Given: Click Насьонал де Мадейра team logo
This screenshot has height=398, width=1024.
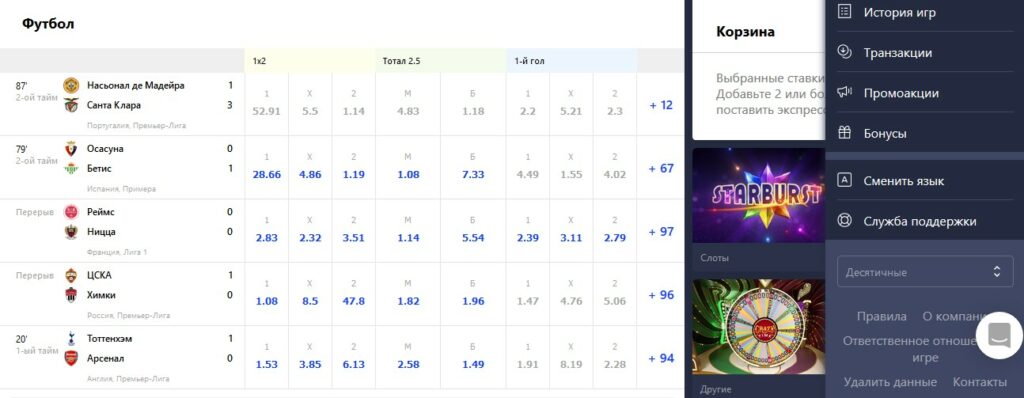Looking at the screenshot, I should (71, 85).
